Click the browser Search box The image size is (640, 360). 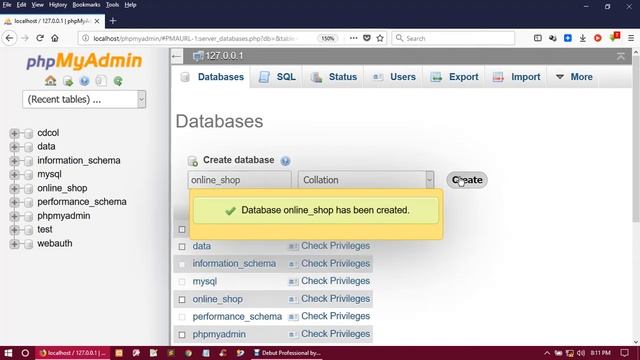coord(453,38)
